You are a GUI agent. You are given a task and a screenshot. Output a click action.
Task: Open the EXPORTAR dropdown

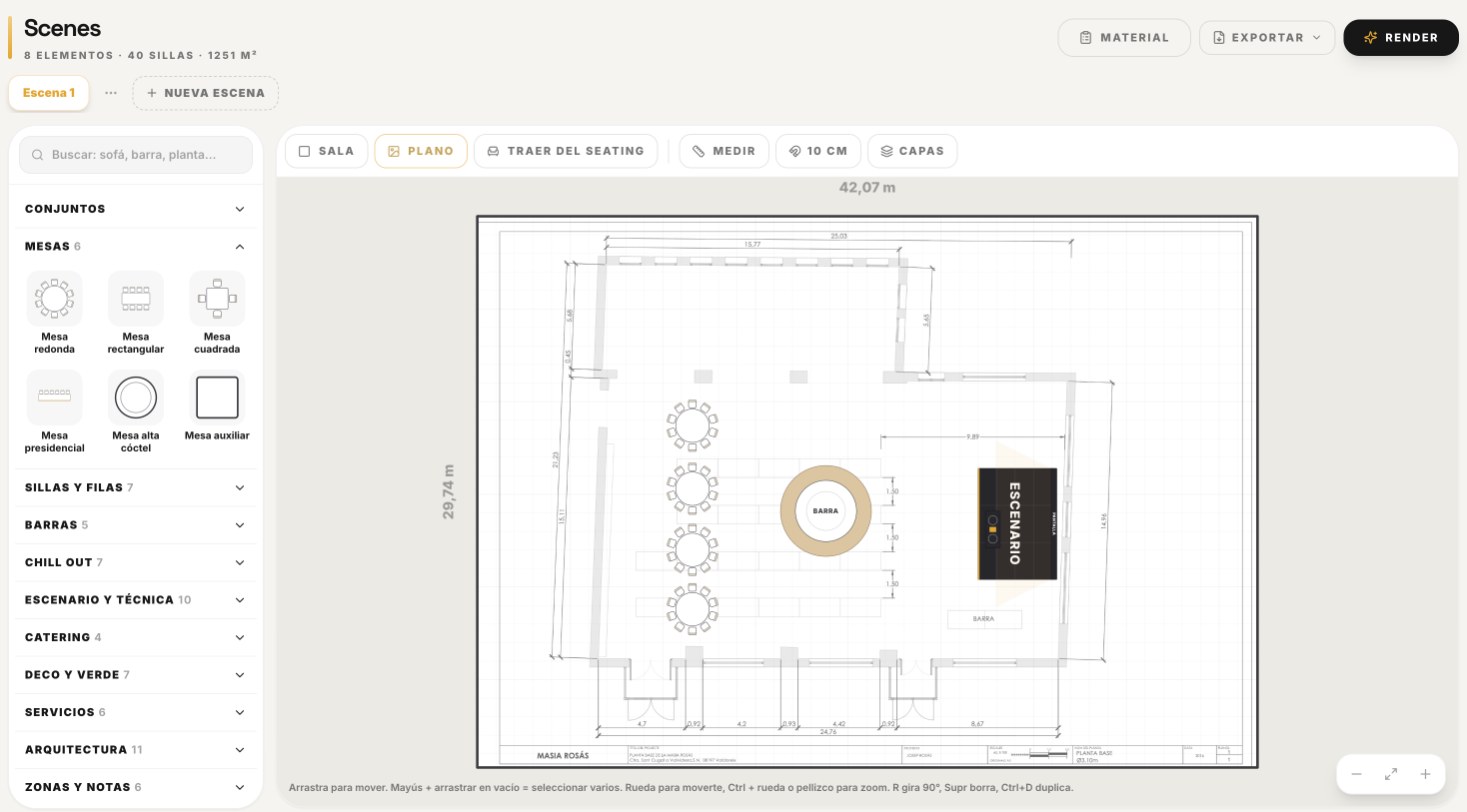pos(1267,38)
